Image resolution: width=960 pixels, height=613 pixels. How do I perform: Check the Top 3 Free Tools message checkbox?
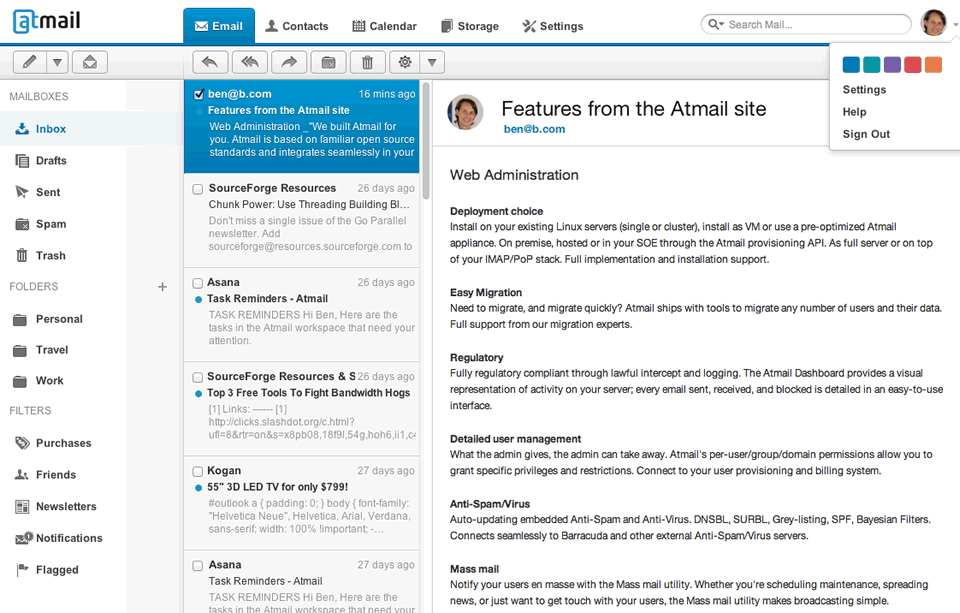click(198, 377)
